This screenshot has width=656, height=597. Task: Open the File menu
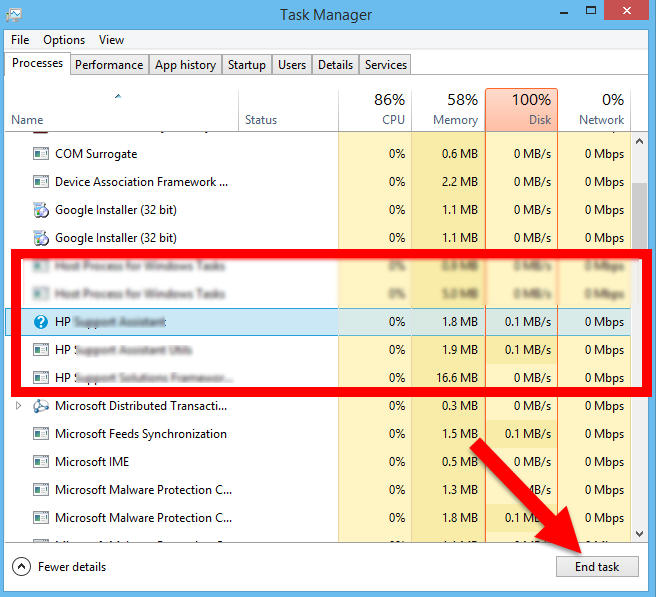point(20,40)
